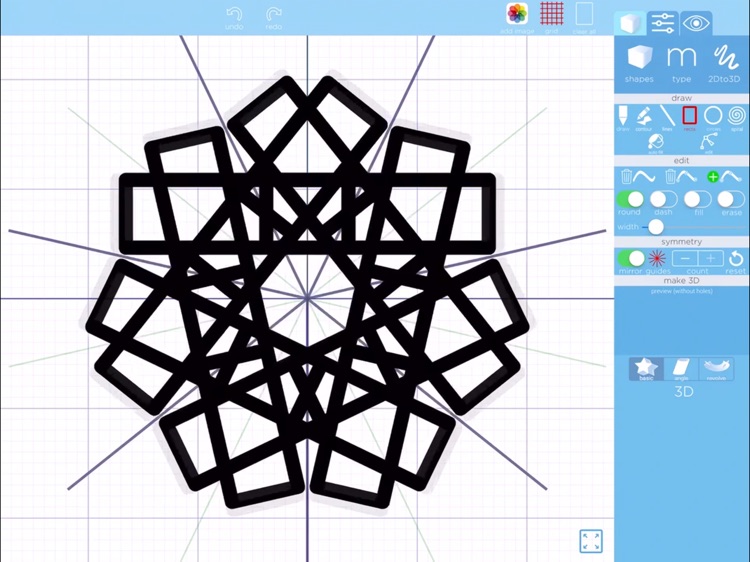This screenshot has height=562, width=750.
Task: Select the edit path nodes tool
Action: [x=708, y=143]
